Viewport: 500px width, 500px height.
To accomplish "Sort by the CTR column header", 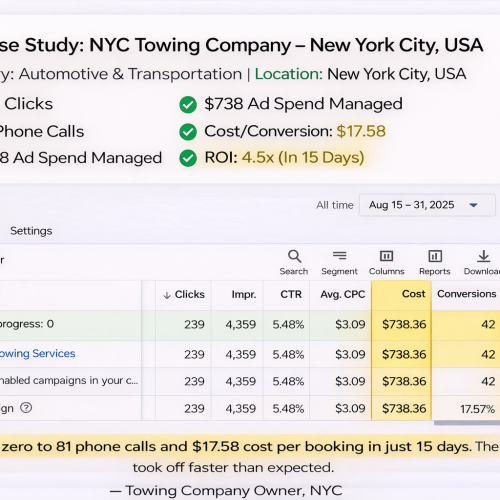I will click(291, 294).
